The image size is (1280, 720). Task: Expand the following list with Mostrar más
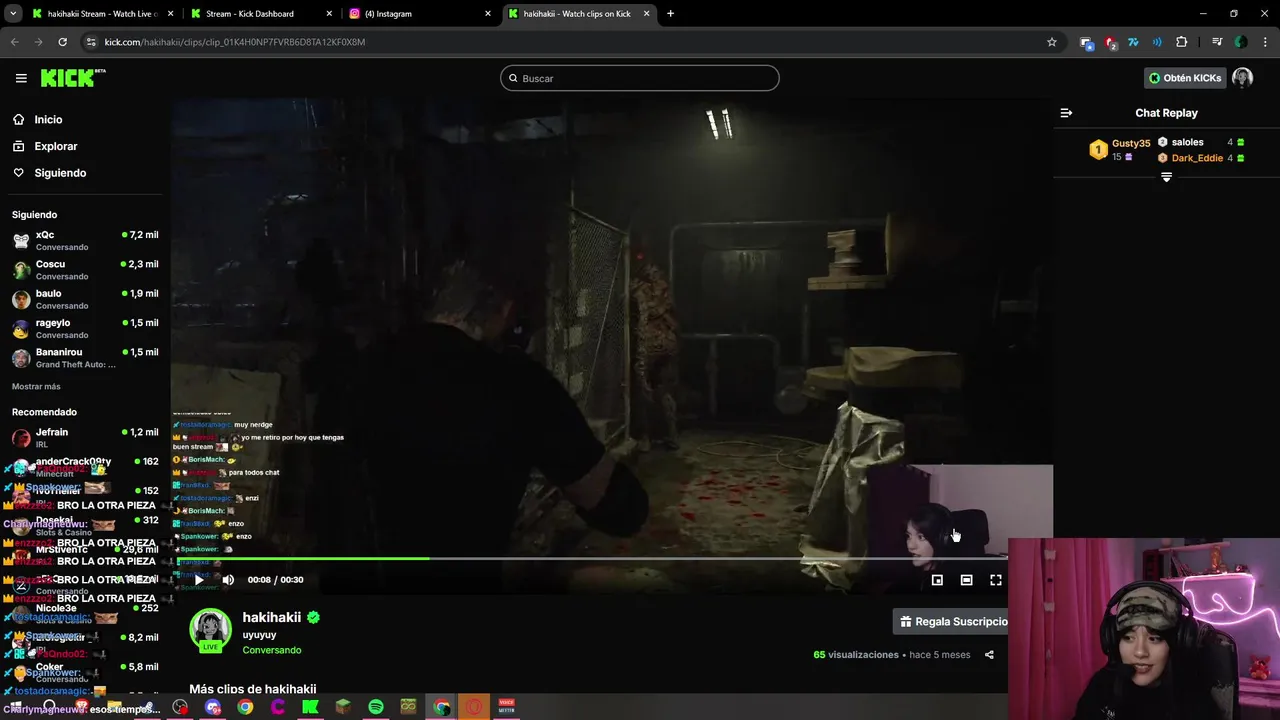click(x=36, y=386)
